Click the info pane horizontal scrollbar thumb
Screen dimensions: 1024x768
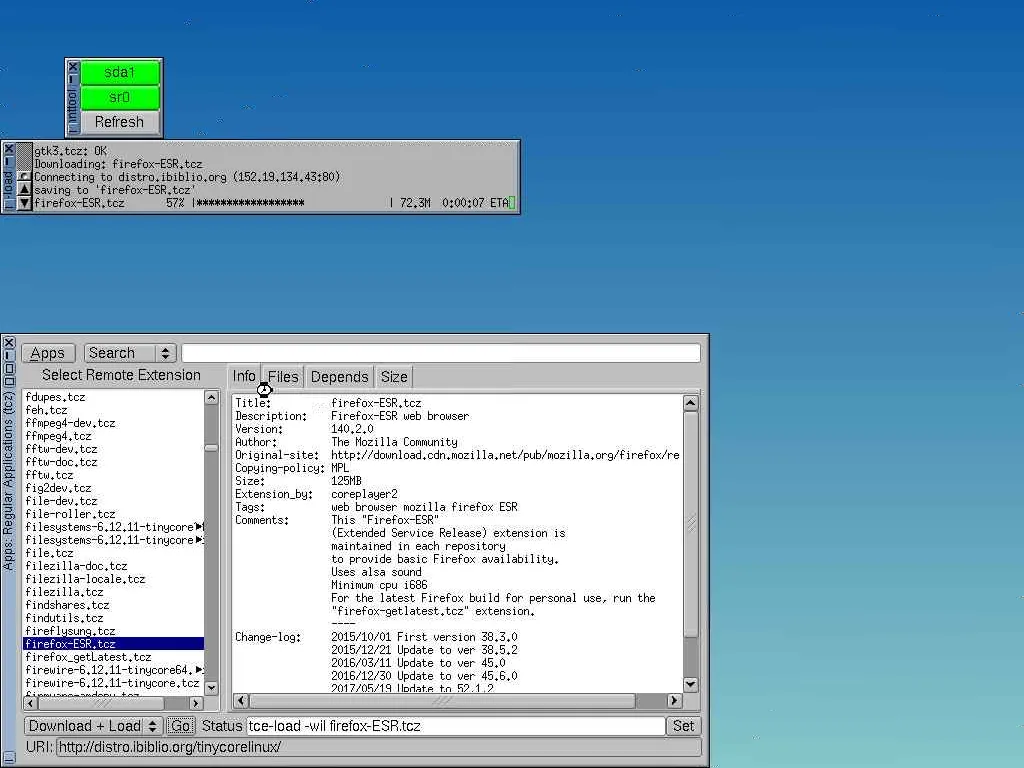tap(442, 701)
